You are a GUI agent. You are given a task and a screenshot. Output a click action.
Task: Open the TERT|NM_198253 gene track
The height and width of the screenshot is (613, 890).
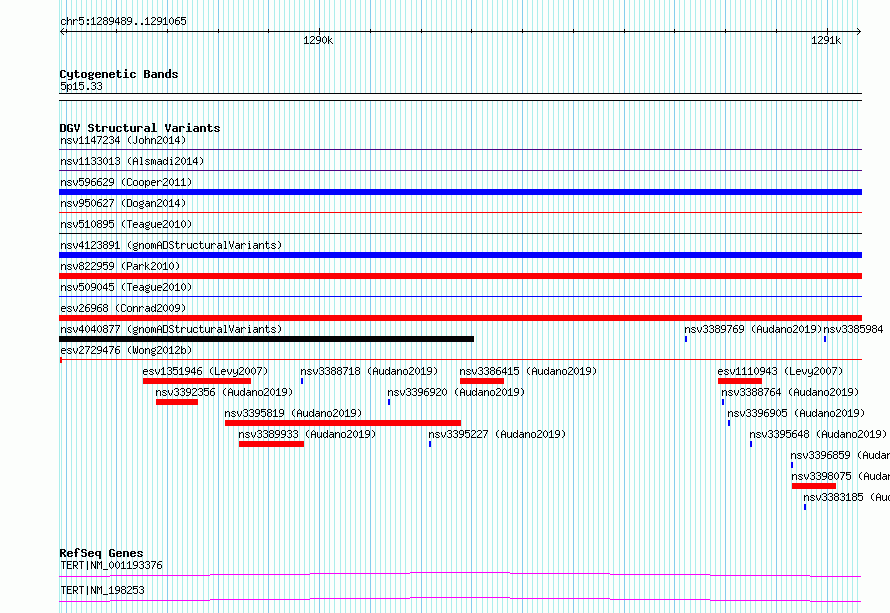(460, 599)
